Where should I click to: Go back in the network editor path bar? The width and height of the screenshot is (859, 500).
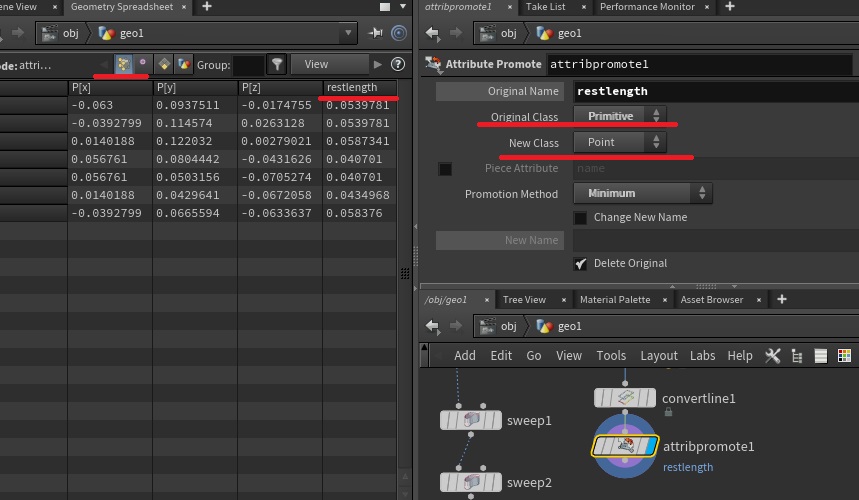point(432,326)
